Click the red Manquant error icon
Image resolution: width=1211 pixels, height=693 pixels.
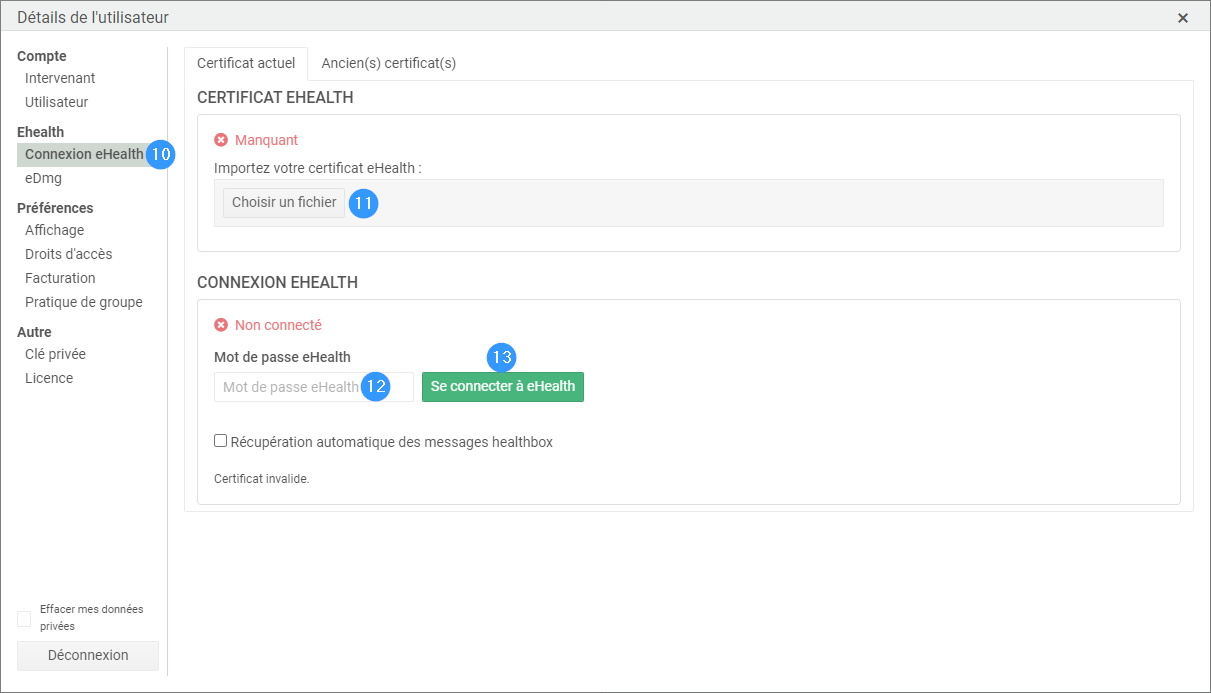coord(221,140)
